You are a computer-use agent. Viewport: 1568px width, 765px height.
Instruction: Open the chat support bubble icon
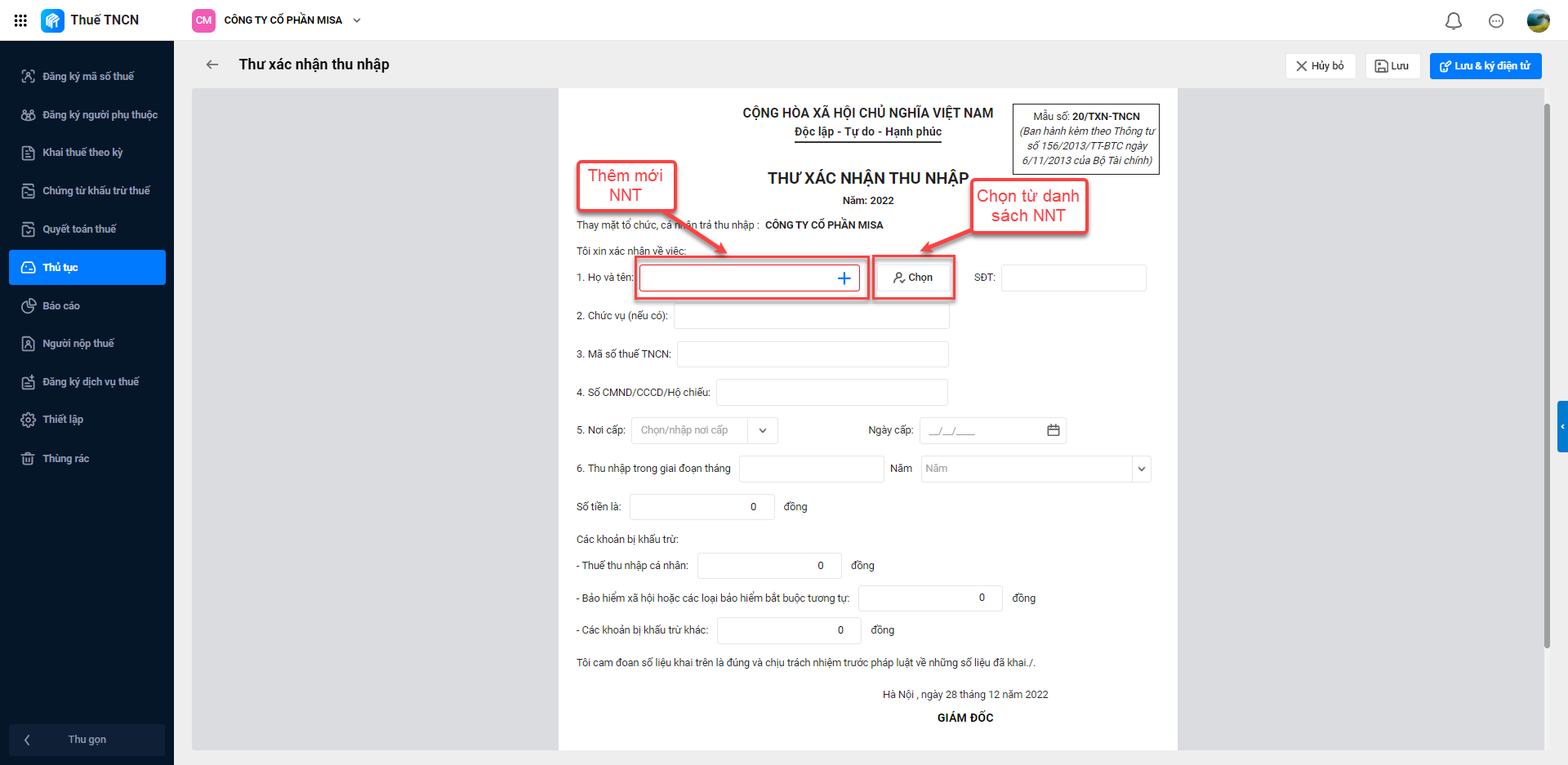1495,21
